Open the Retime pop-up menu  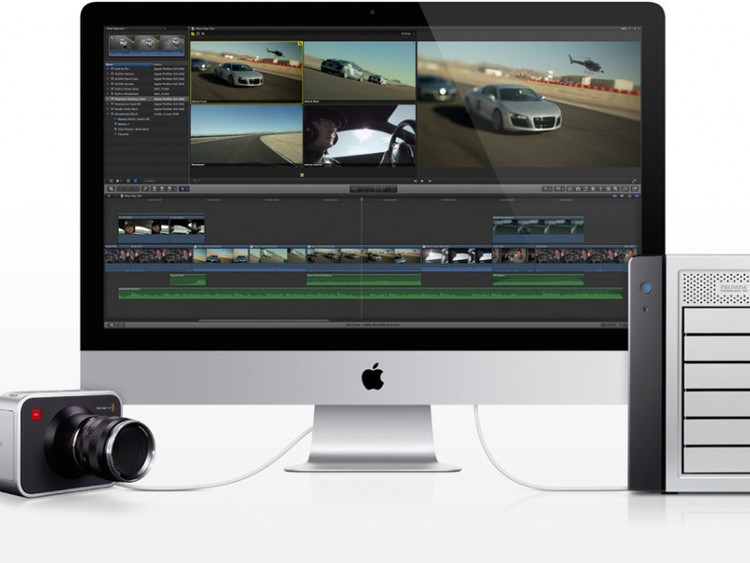pos(560,189)
